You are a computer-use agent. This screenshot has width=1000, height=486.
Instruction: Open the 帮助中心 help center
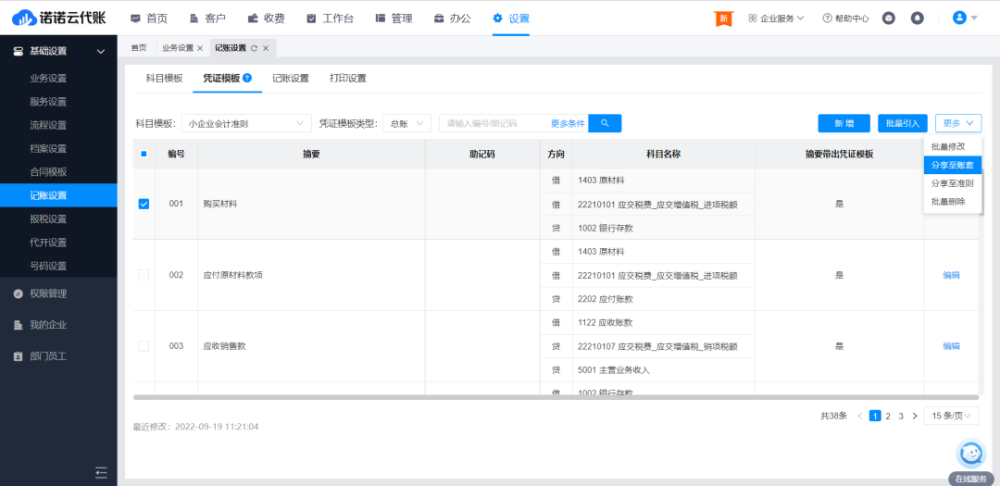point(845,18)
